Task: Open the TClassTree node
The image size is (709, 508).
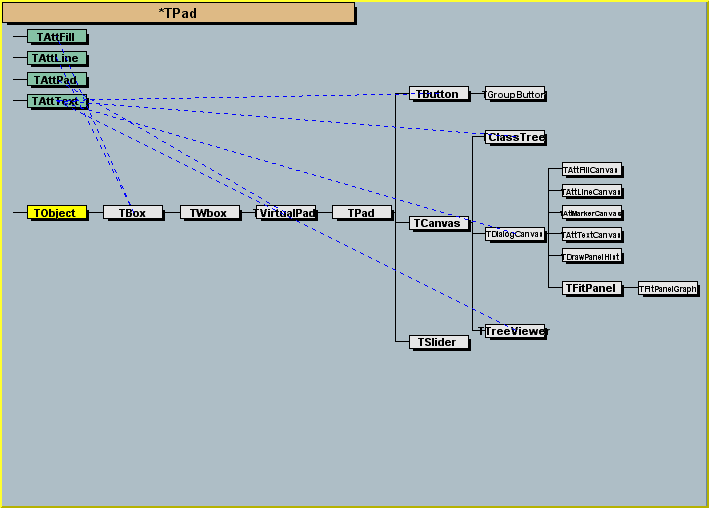Action: click(515, 137)
